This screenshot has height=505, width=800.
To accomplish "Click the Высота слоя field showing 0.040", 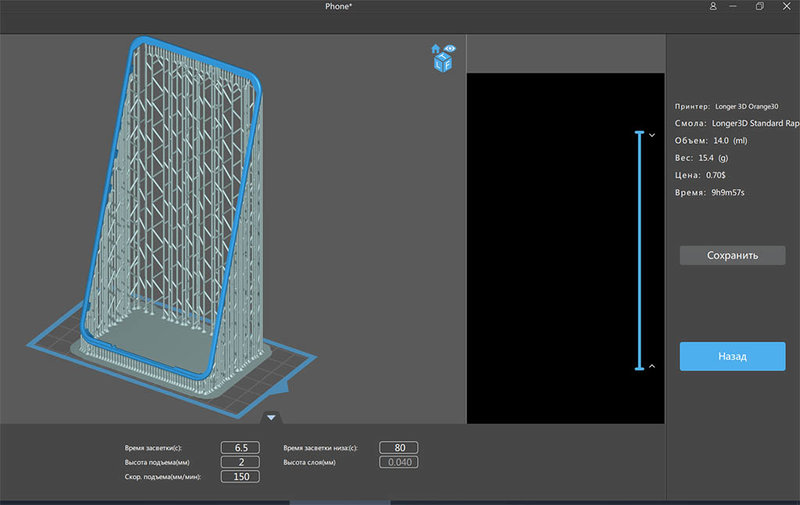I will (398, 462).
